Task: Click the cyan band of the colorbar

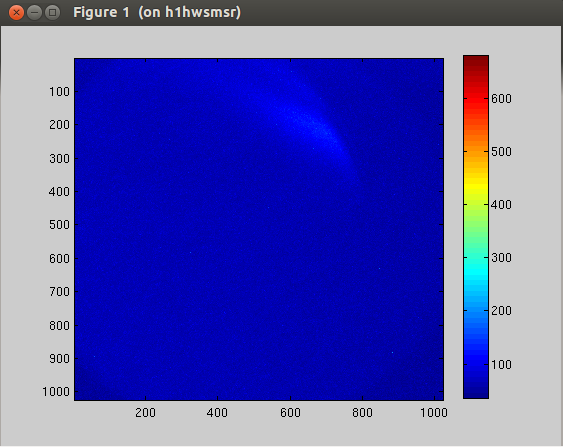Action: click(476, 273)
